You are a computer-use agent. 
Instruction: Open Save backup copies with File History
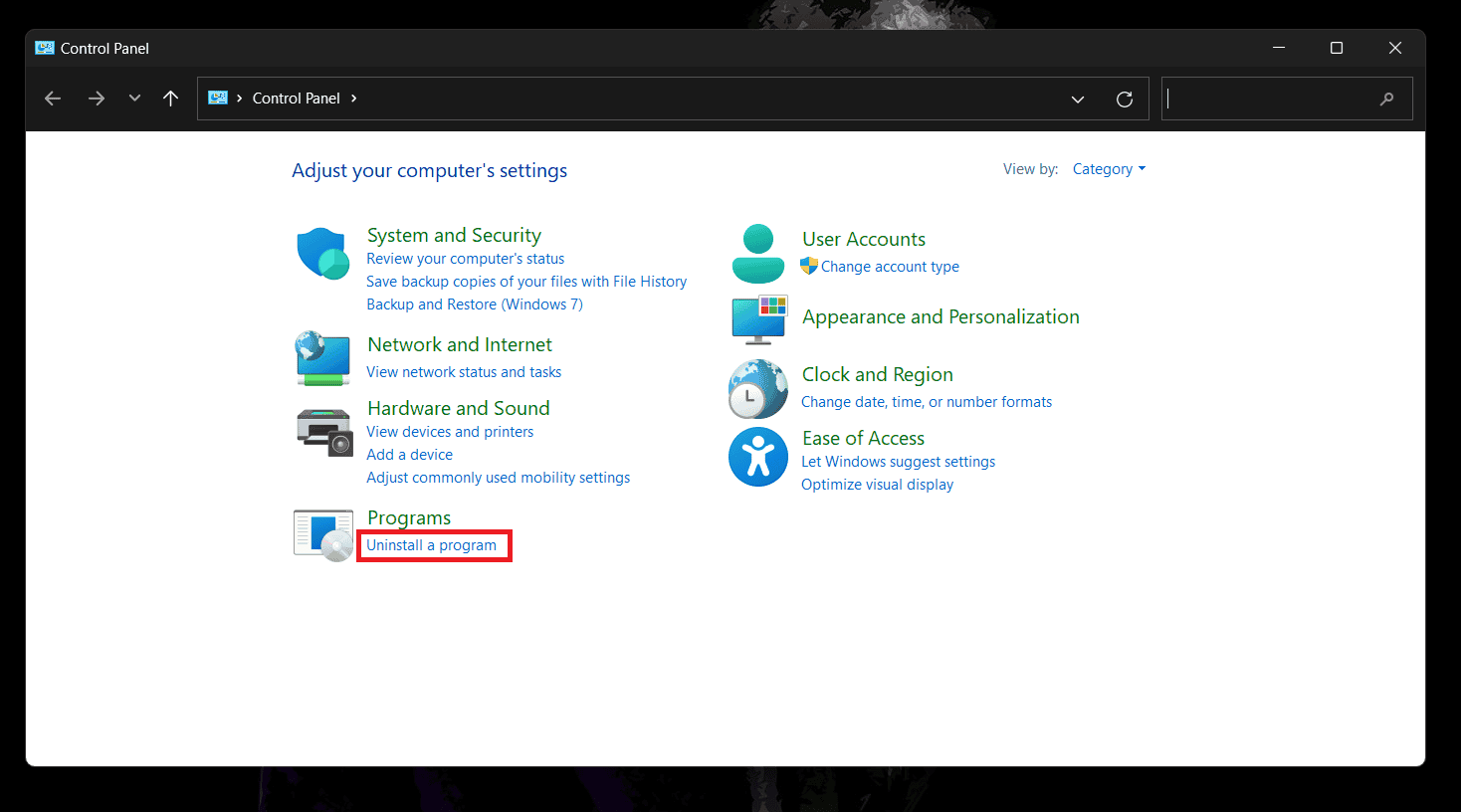pyautogui.click(x=526, y=282)
